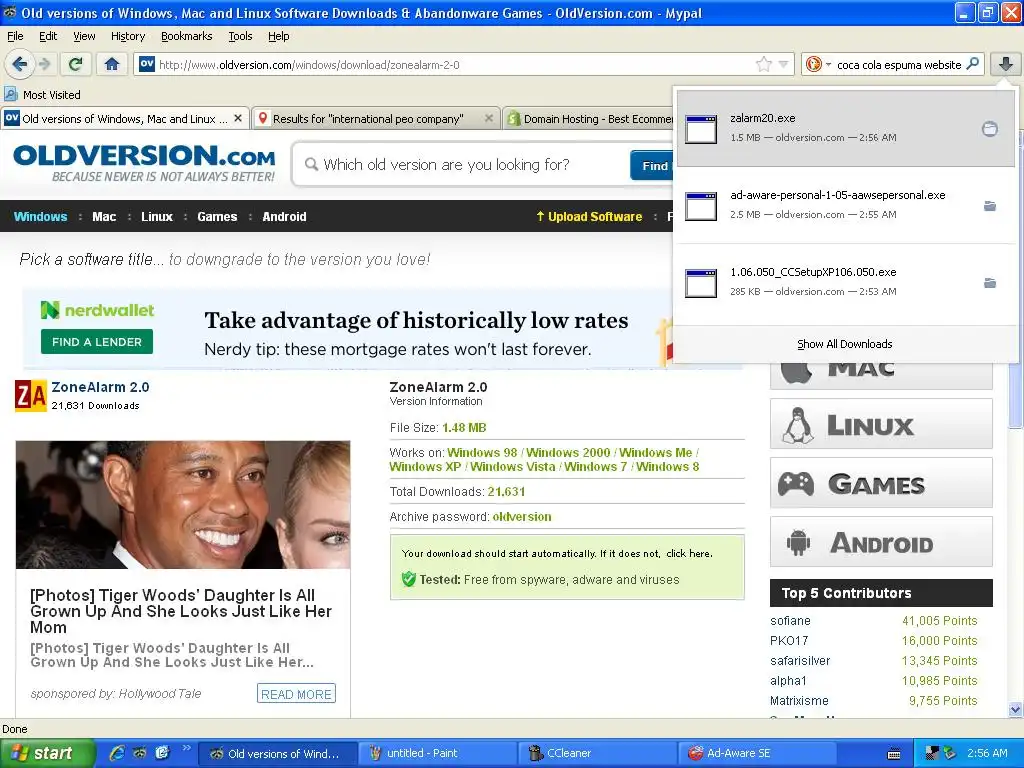This screenshot has width=1024, height=768.
Task: Click the Tiger Woods ad photo
Action: pyautogui.click(x=183, y=505)
